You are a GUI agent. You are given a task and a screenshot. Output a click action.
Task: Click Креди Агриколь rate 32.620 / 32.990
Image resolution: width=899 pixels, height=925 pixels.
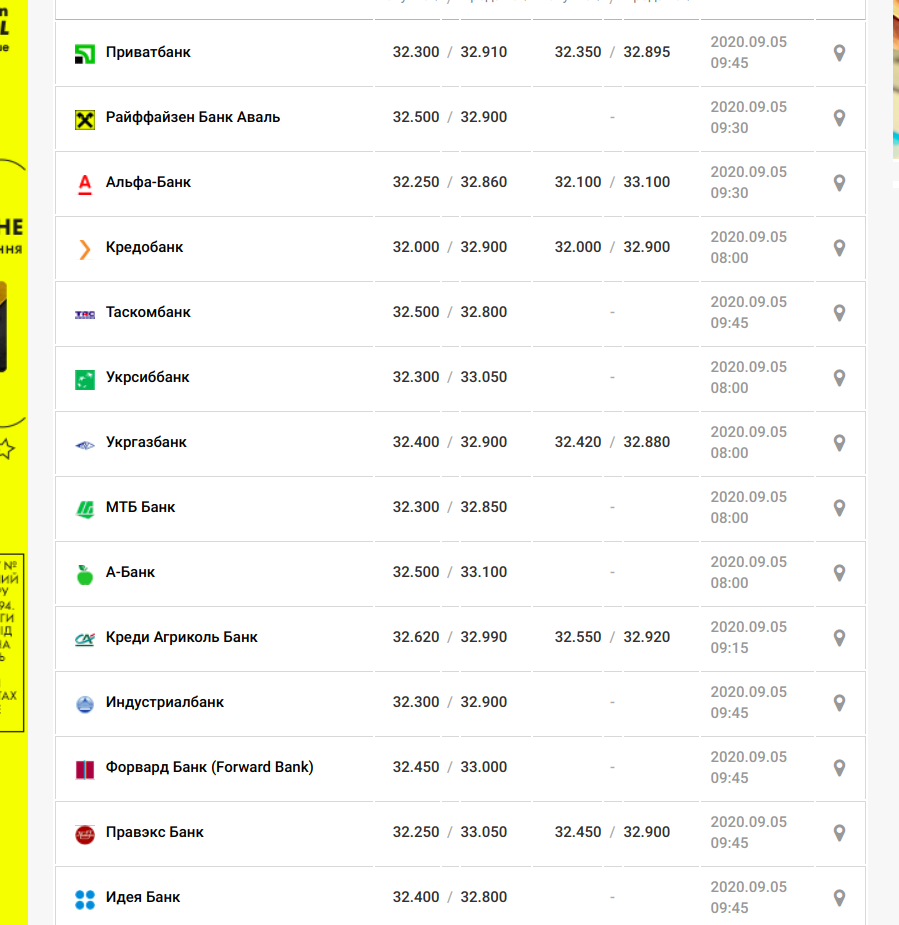pos(450,637)
